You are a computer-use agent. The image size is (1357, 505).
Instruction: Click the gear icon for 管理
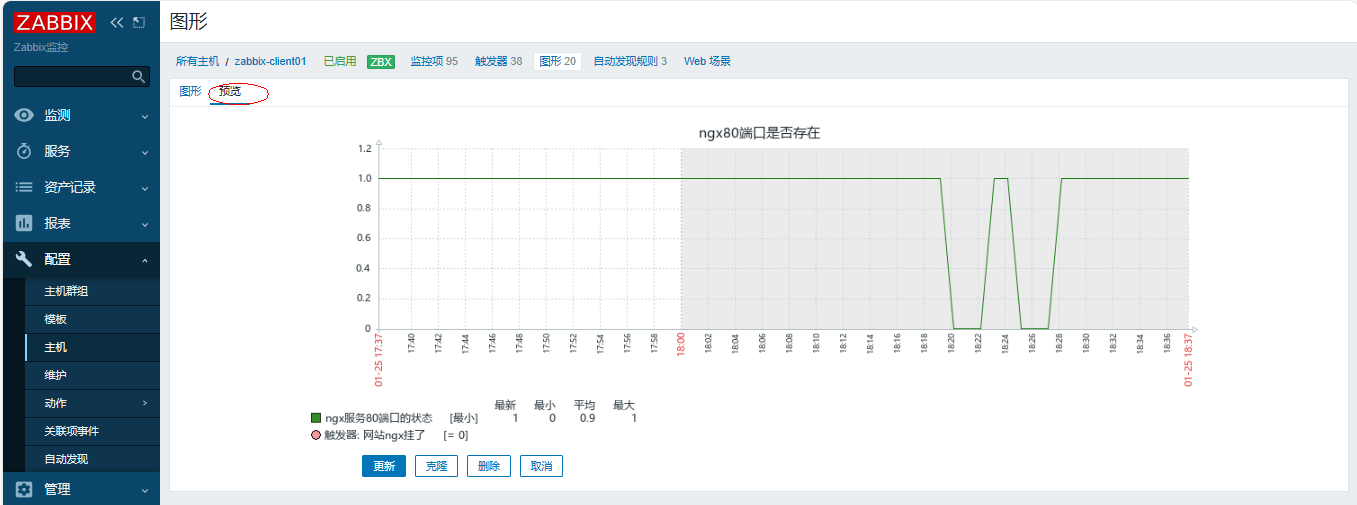(24, 489)
